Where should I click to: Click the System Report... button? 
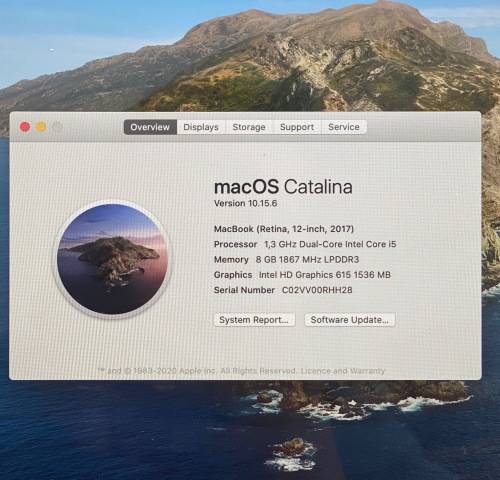pyautogui.click(x=254, y=320)
